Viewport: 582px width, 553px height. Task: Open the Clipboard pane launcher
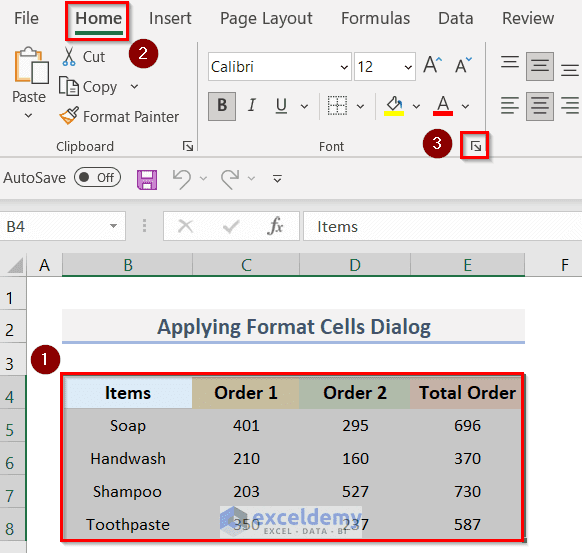pos(188,146)
